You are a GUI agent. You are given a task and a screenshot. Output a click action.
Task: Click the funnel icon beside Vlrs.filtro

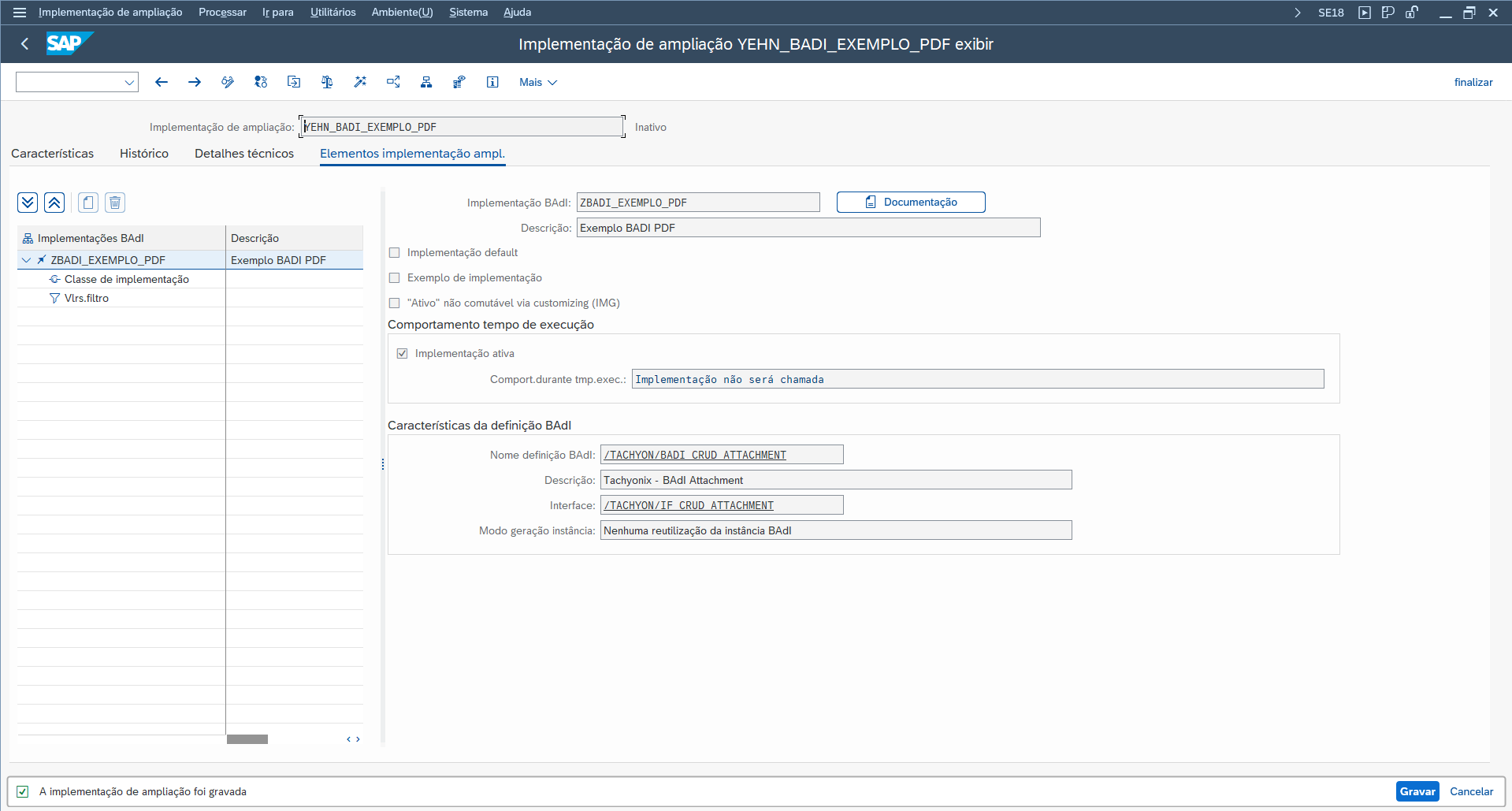click(x=54, y=298)
